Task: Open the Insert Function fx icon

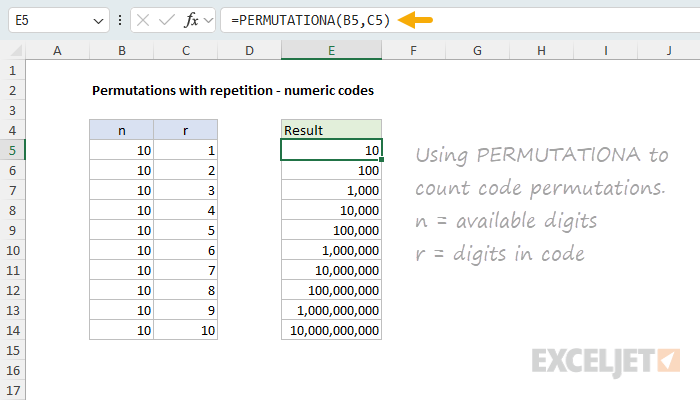Action: [x=191, y=20]
